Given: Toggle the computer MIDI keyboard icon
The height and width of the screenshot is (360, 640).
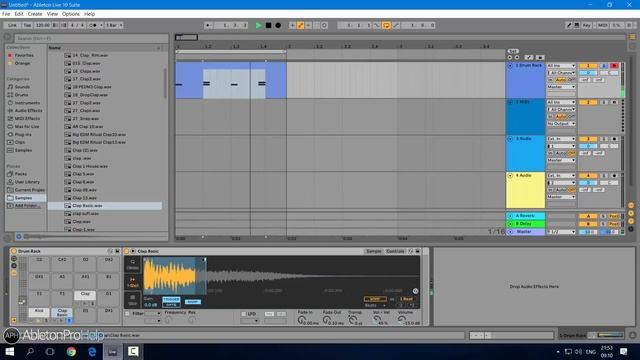Looking at the screenshot, I should 577,25.
